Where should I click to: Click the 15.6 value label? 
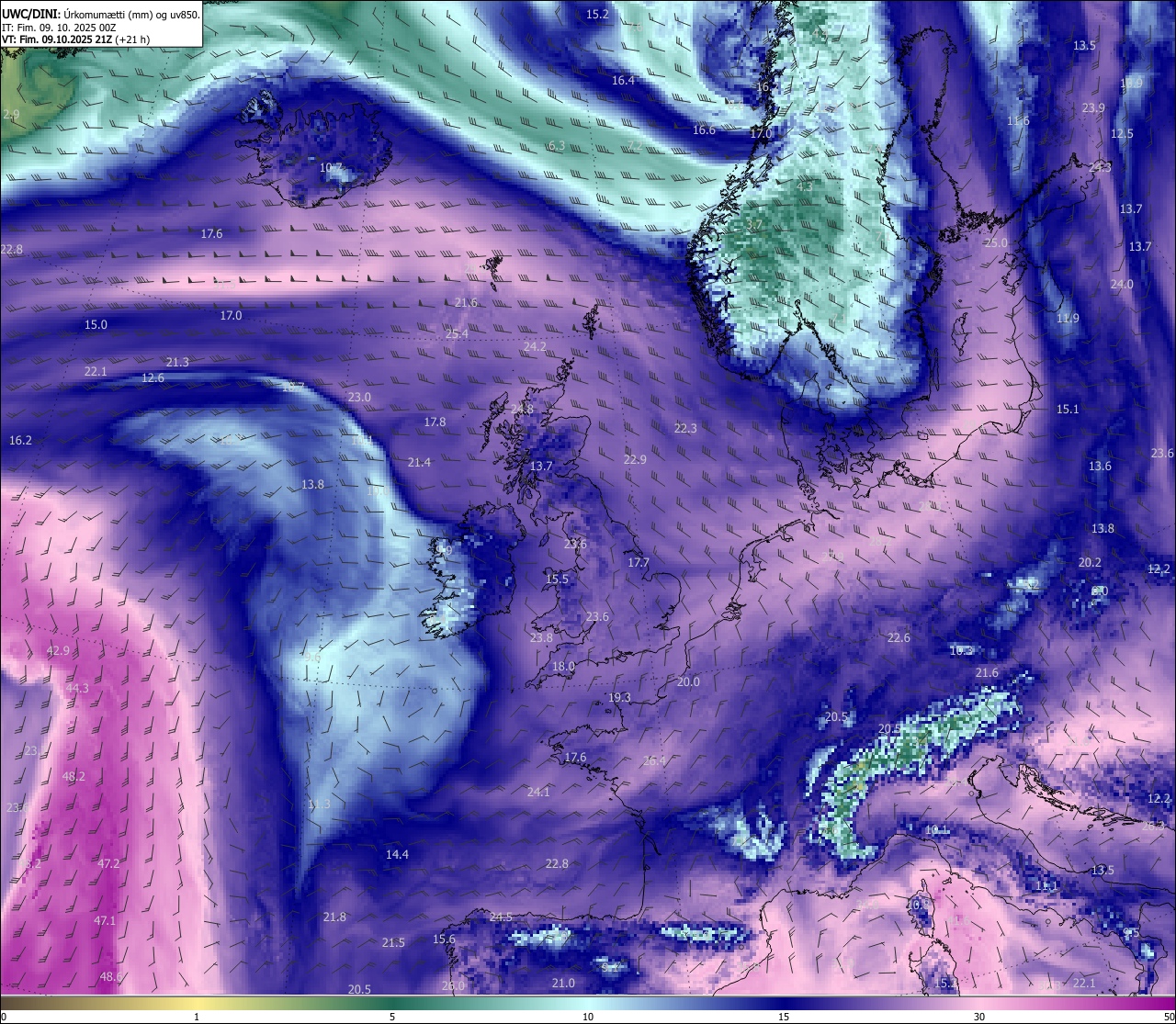(x=444, y=940)
